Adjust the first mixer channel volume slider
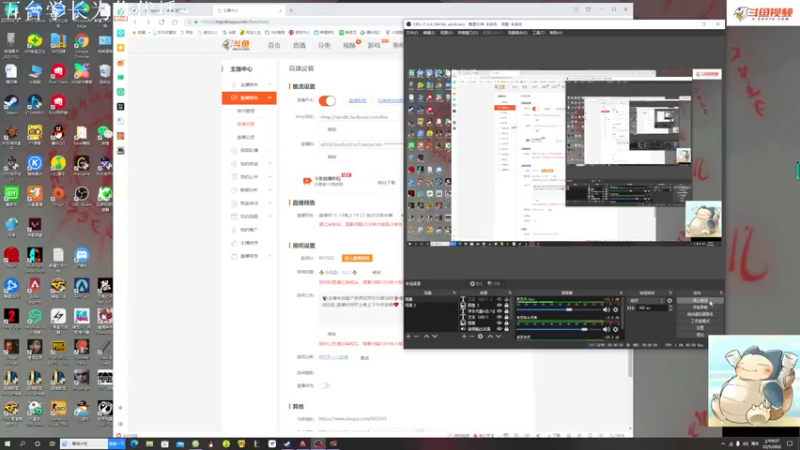Viewport: 800px width, 450px height. click(569, 310)
